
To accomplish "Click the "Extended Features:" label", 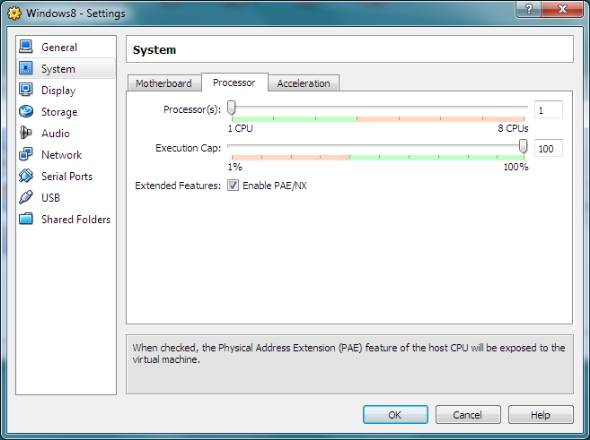I will [x=178, y=186].
